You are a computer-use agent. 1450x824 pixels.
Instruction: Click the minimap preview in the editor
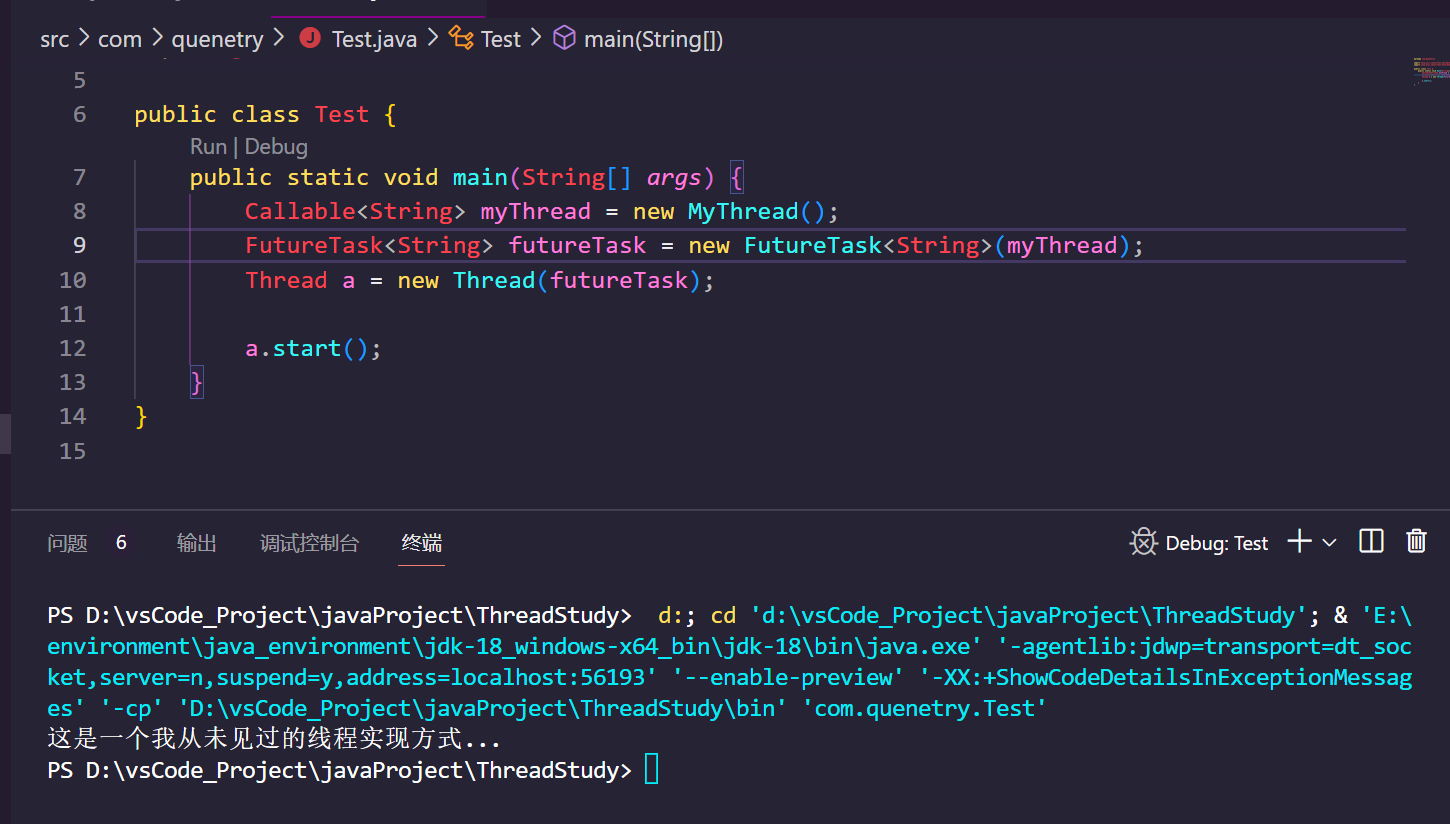coord(1429,71)
